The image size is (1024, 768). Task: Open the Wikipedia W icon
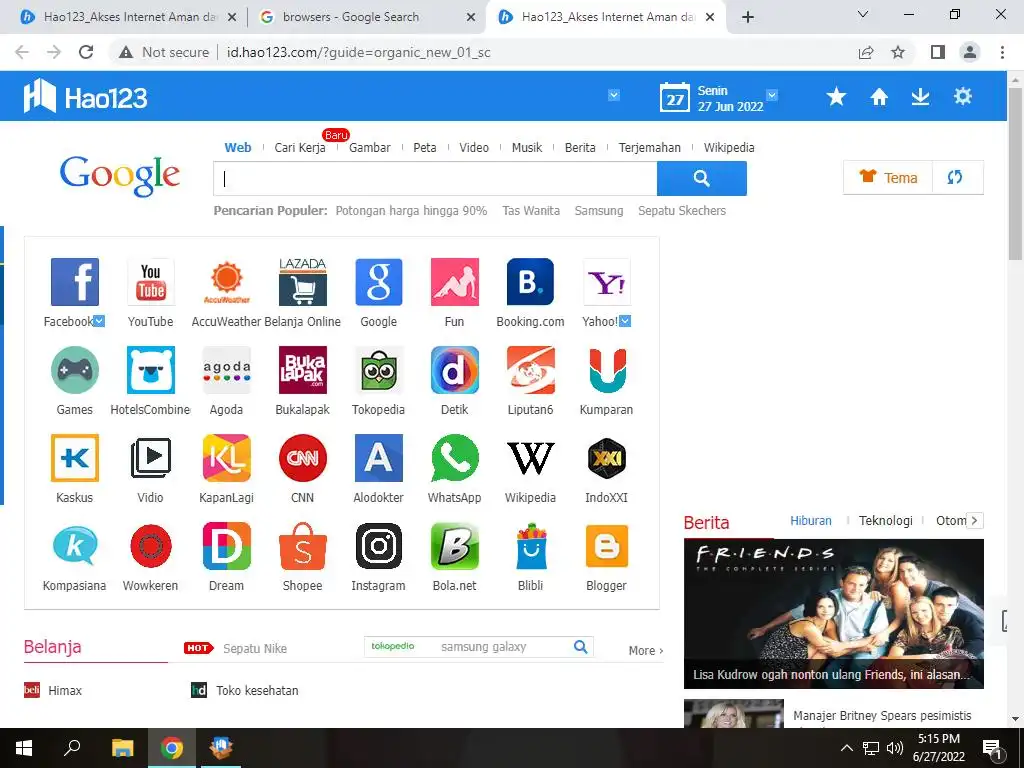530,458
